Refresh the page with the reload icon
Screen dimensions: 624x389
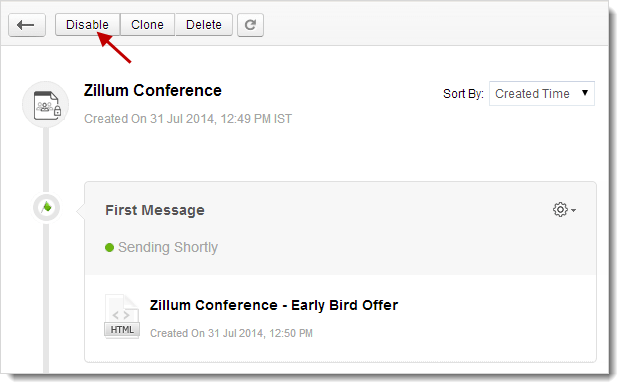[x=250, y=25]
